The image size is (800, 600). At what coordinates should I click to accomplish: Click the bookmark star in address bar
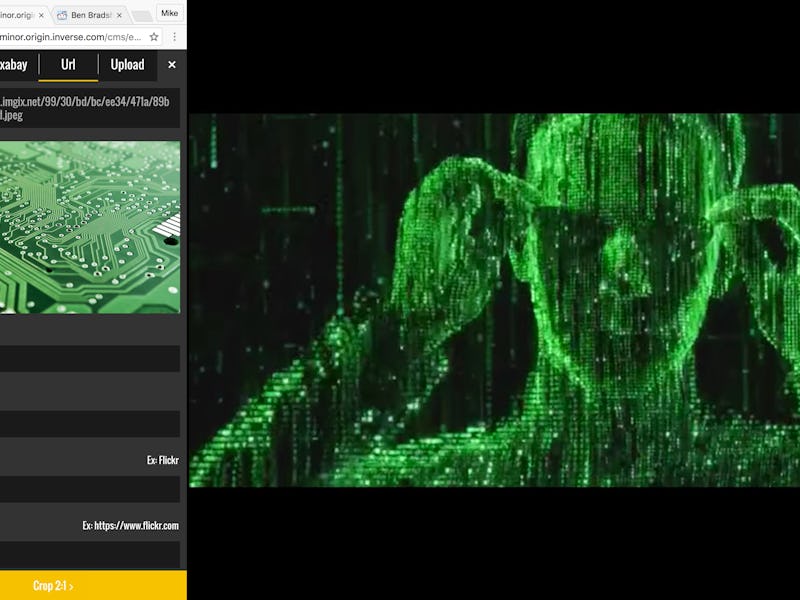[154, 37]
